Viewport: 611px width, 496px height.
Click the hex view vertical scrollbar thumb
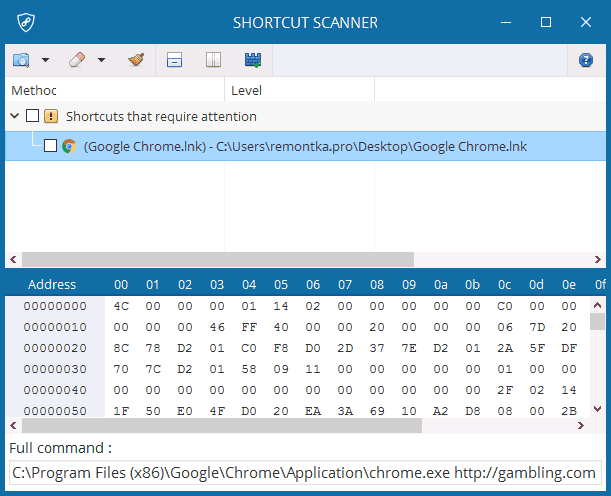[597, 322]
